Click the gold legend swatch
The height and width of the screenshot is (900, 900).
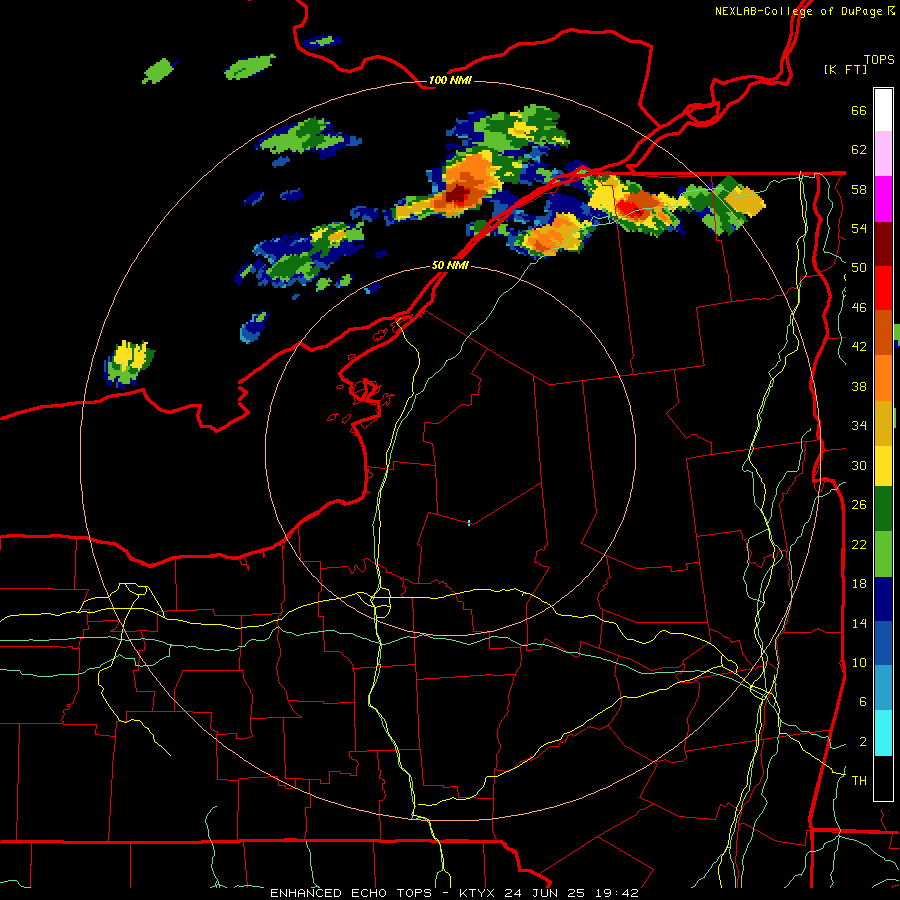coord(883,422)
